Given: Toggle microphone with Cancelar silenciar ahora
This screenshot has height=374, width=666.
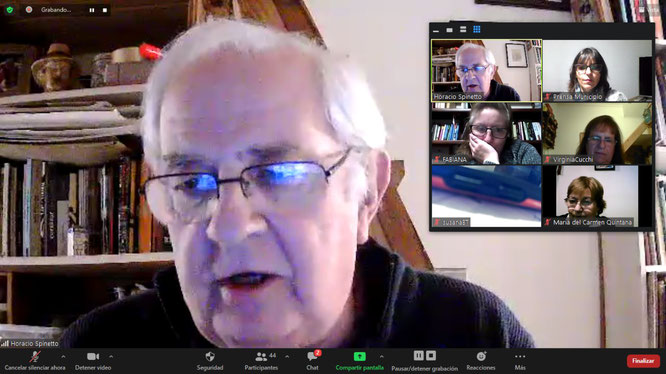Looking at the screenshot, I should 35,361.
